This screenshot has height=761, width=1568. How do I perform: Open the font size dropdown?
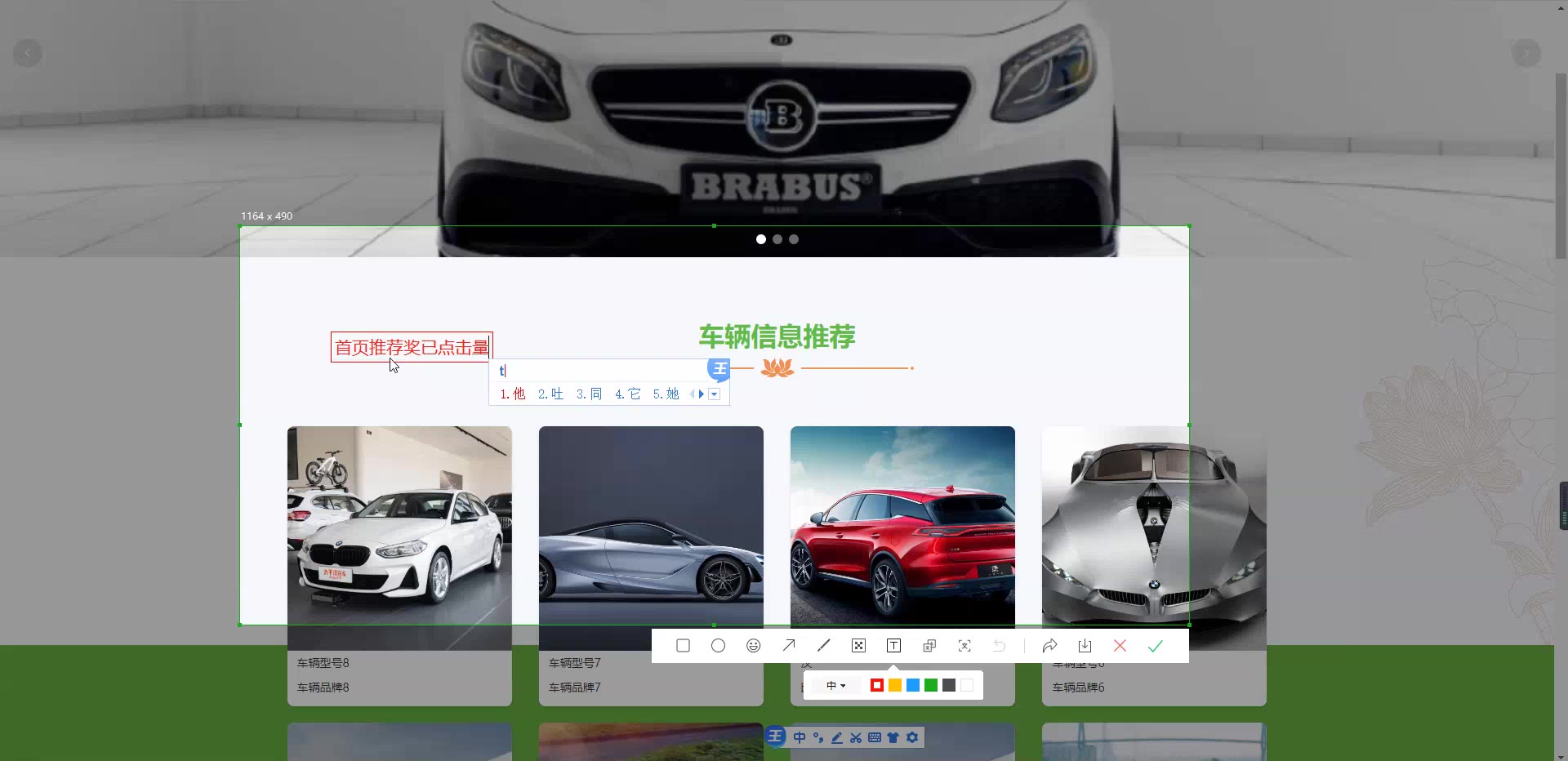pos(835,685)
